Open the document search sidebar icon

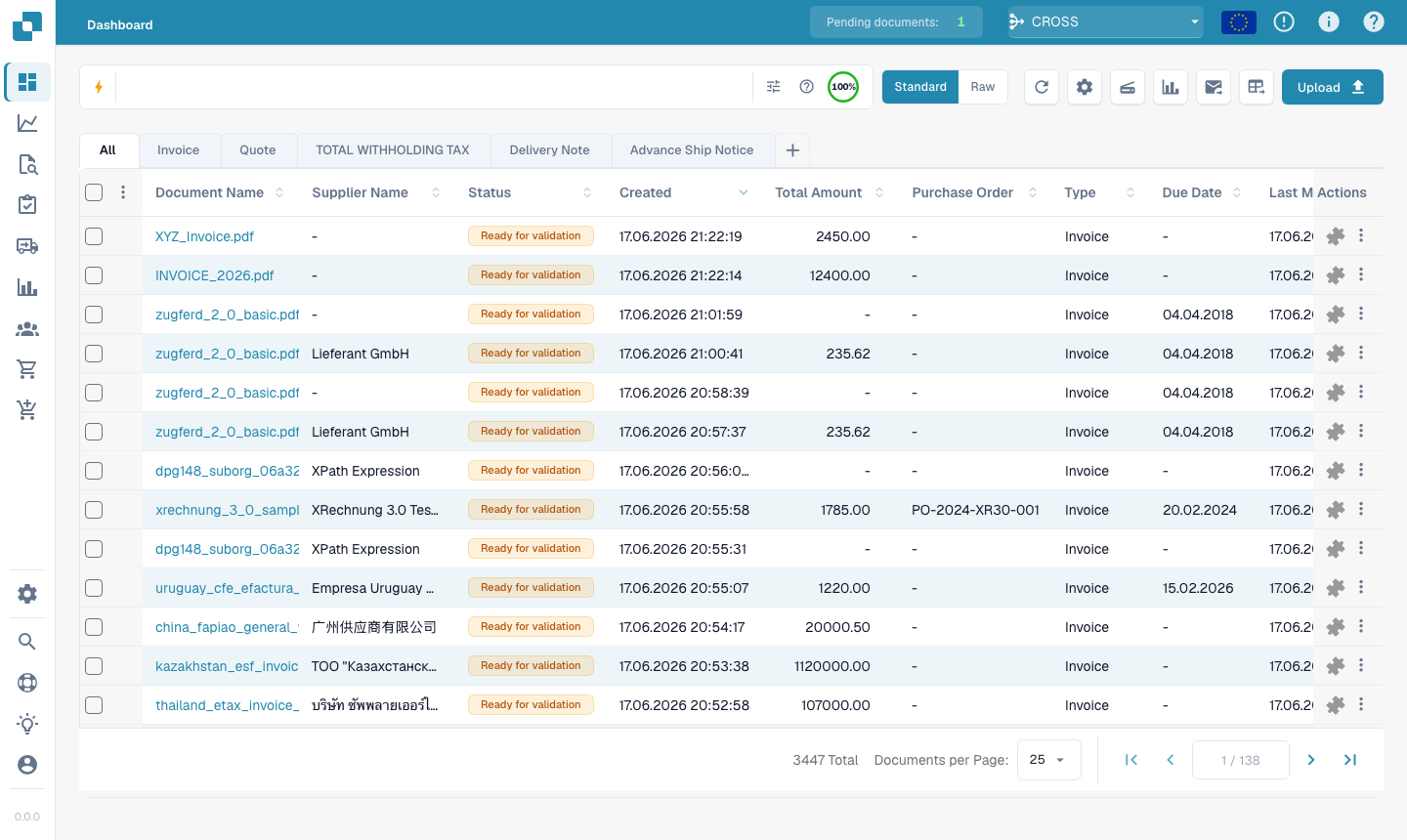tap(27, 164)
